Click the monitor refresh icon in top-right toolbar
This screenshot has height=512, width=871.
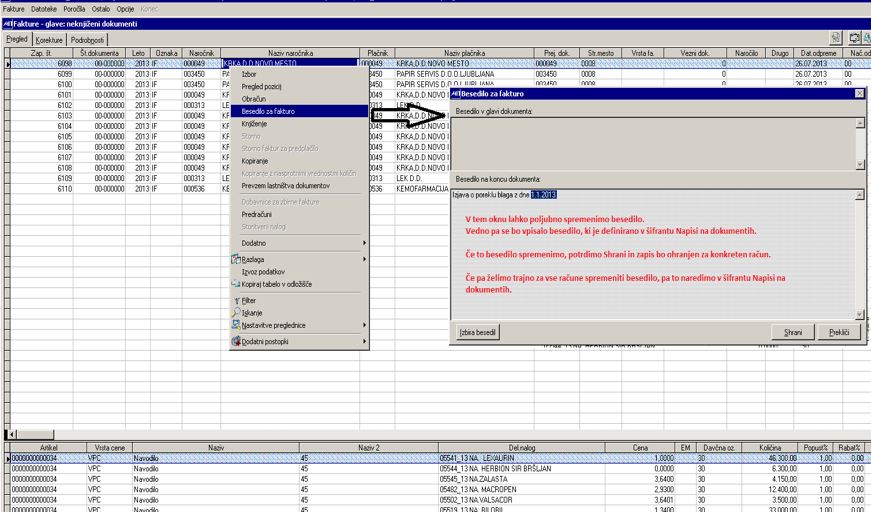(854, 38)
